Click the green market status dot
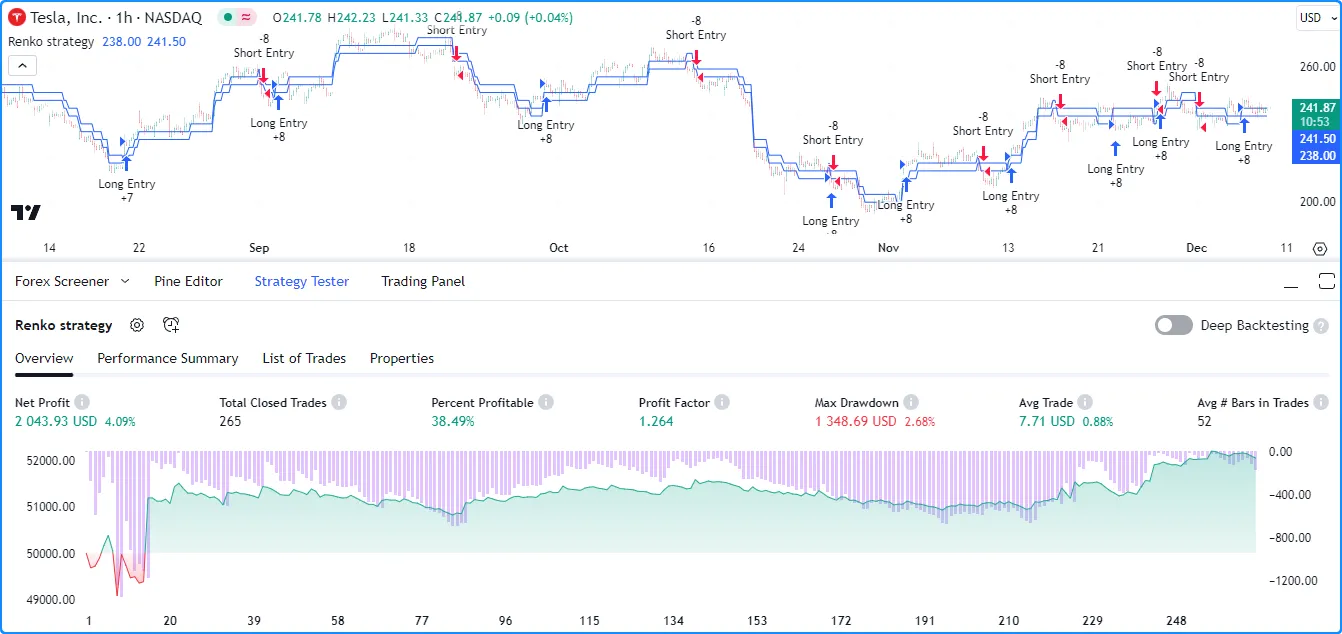 228,17
